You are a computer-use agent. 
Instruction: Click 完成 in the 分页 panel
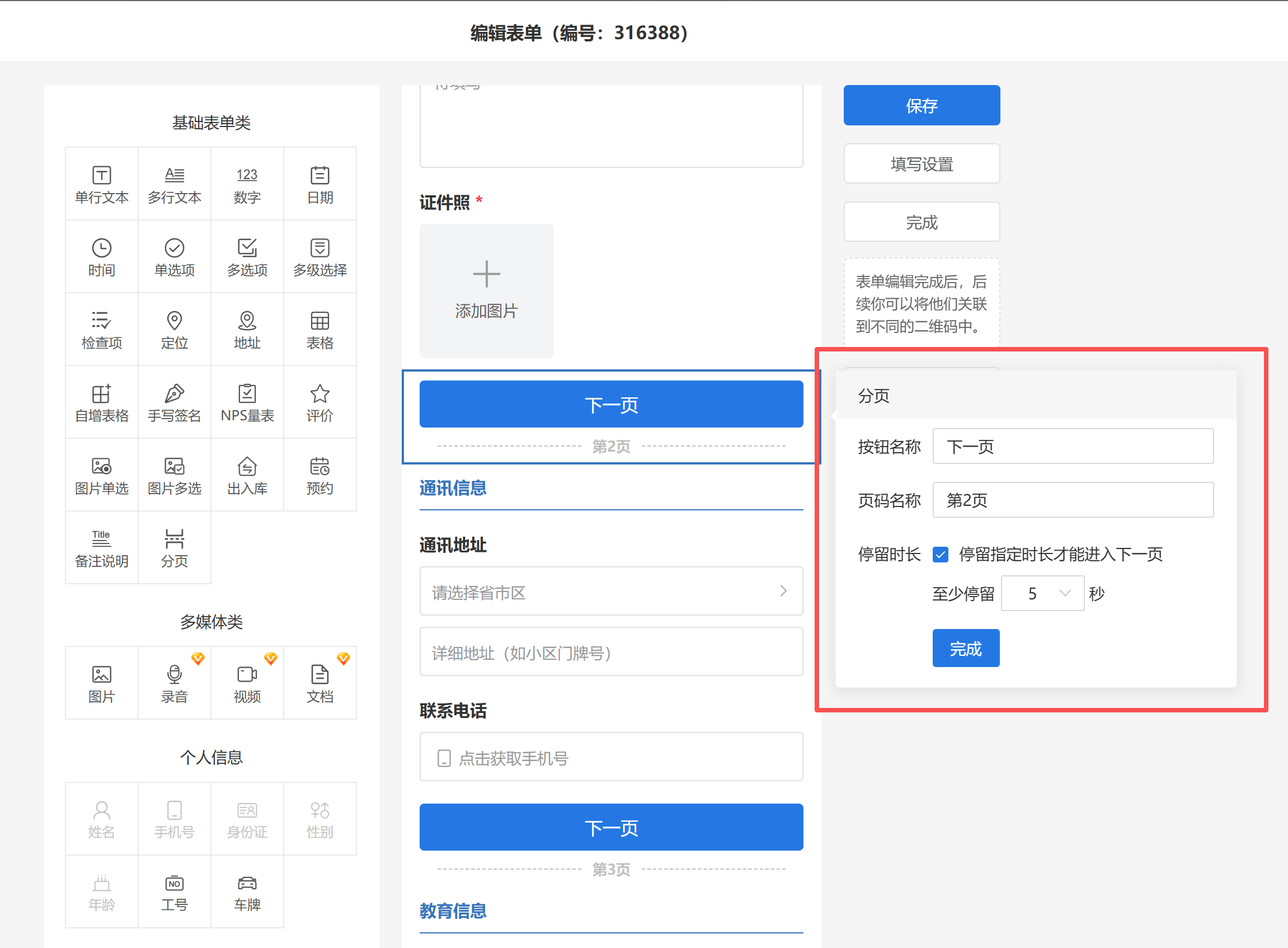pos(966,649)
